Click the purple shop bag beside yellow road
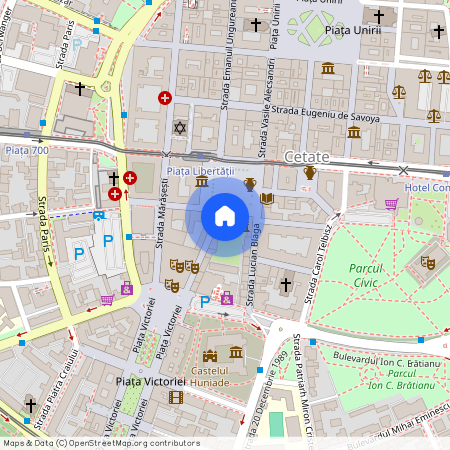Screen dimensions: 450x450 (x=127, y=288)
